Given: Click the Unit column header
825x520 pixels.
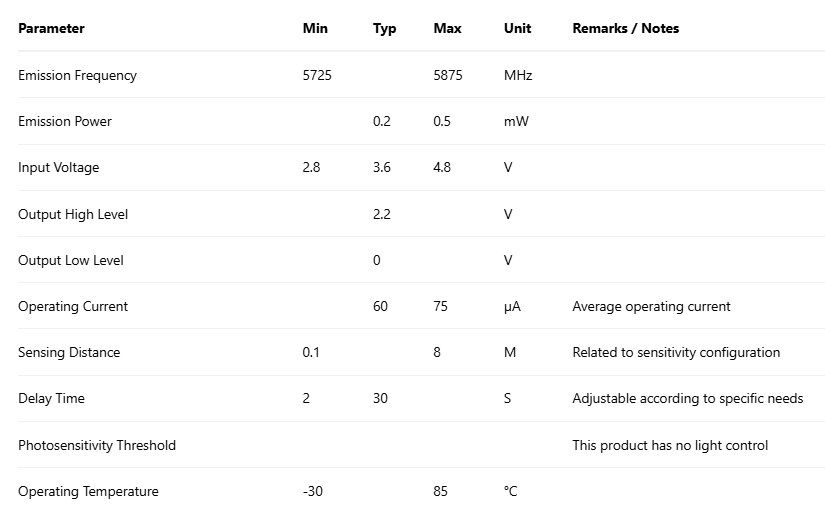Looking at the screenshot, I should [x=517, y=29].
